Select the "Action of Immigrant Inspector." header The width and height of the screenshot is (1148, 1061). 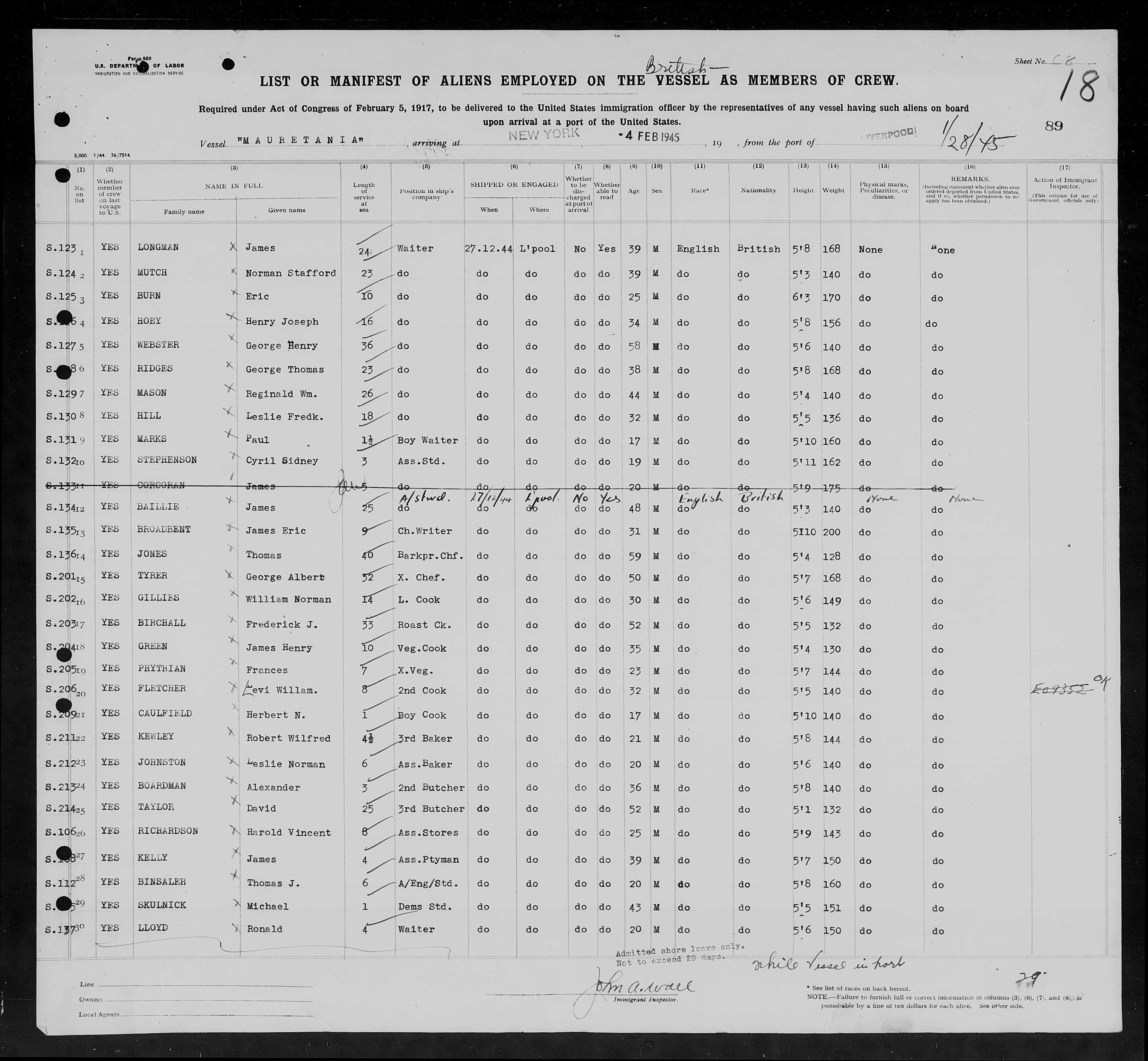point(1065,183)
